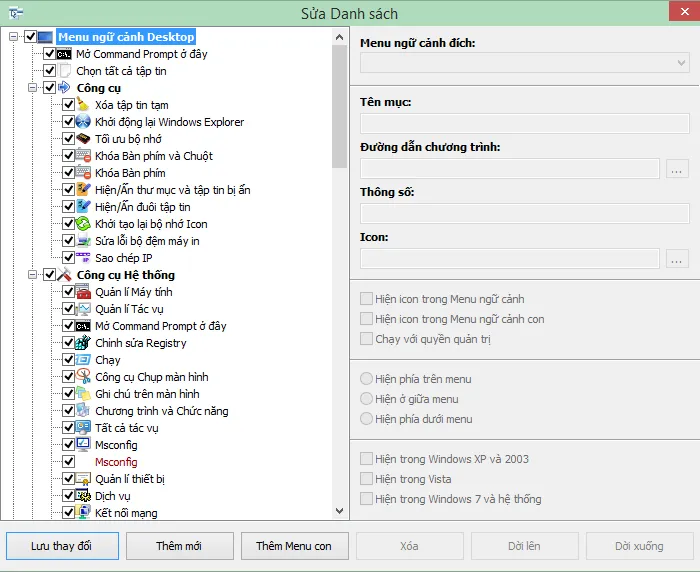
Task: Tick Hiện trong Windows XP và 2003 checkbox
Action: [x=367, y=459]
